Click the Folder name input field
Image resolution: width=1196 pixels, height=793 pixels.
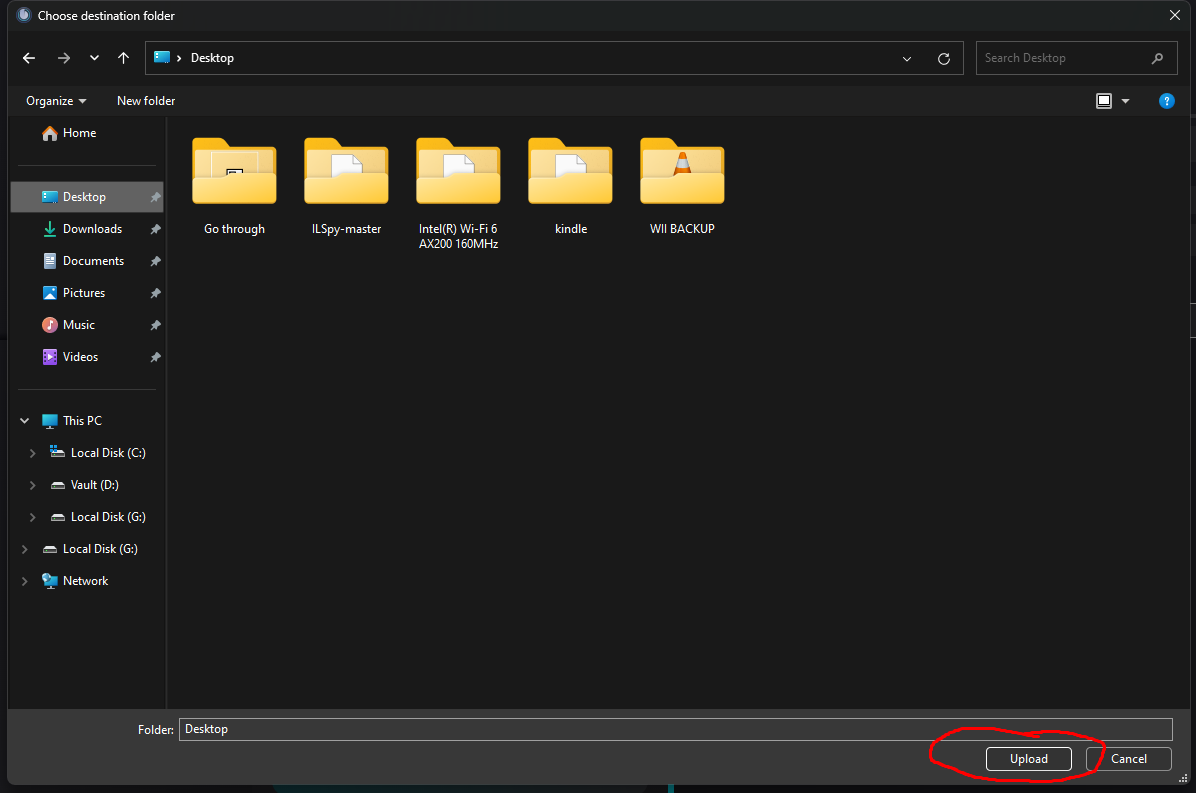[675, 729]
